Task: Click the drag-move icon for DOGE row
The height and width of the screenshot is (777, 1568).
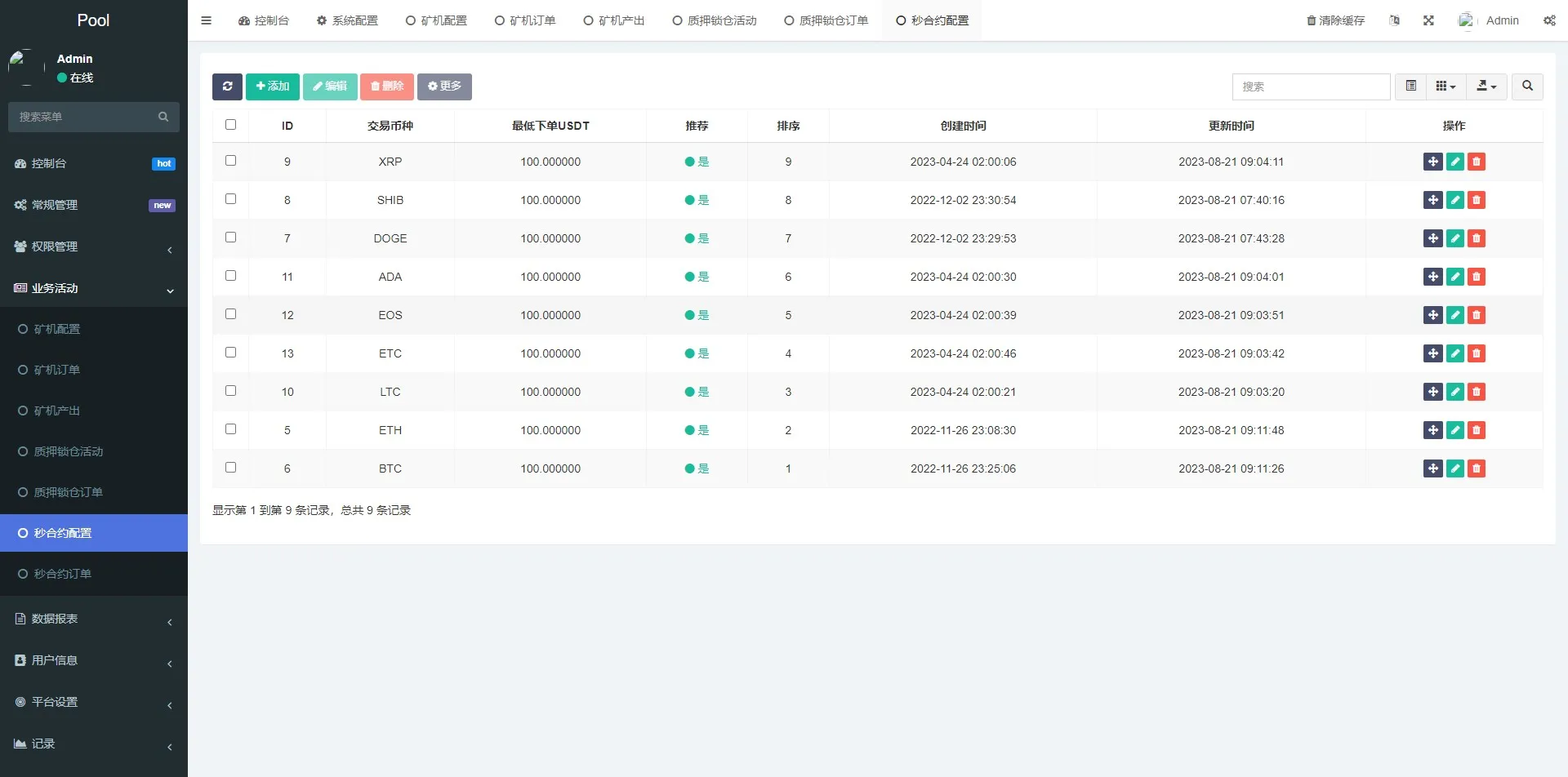Action: [x=1432, y=238]
